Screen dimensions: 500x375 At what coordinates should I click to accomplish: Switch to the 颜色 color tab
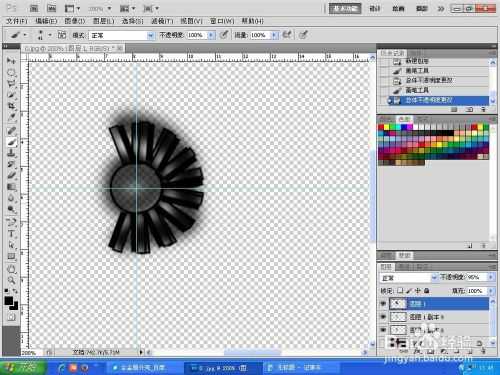coord(386,119)
